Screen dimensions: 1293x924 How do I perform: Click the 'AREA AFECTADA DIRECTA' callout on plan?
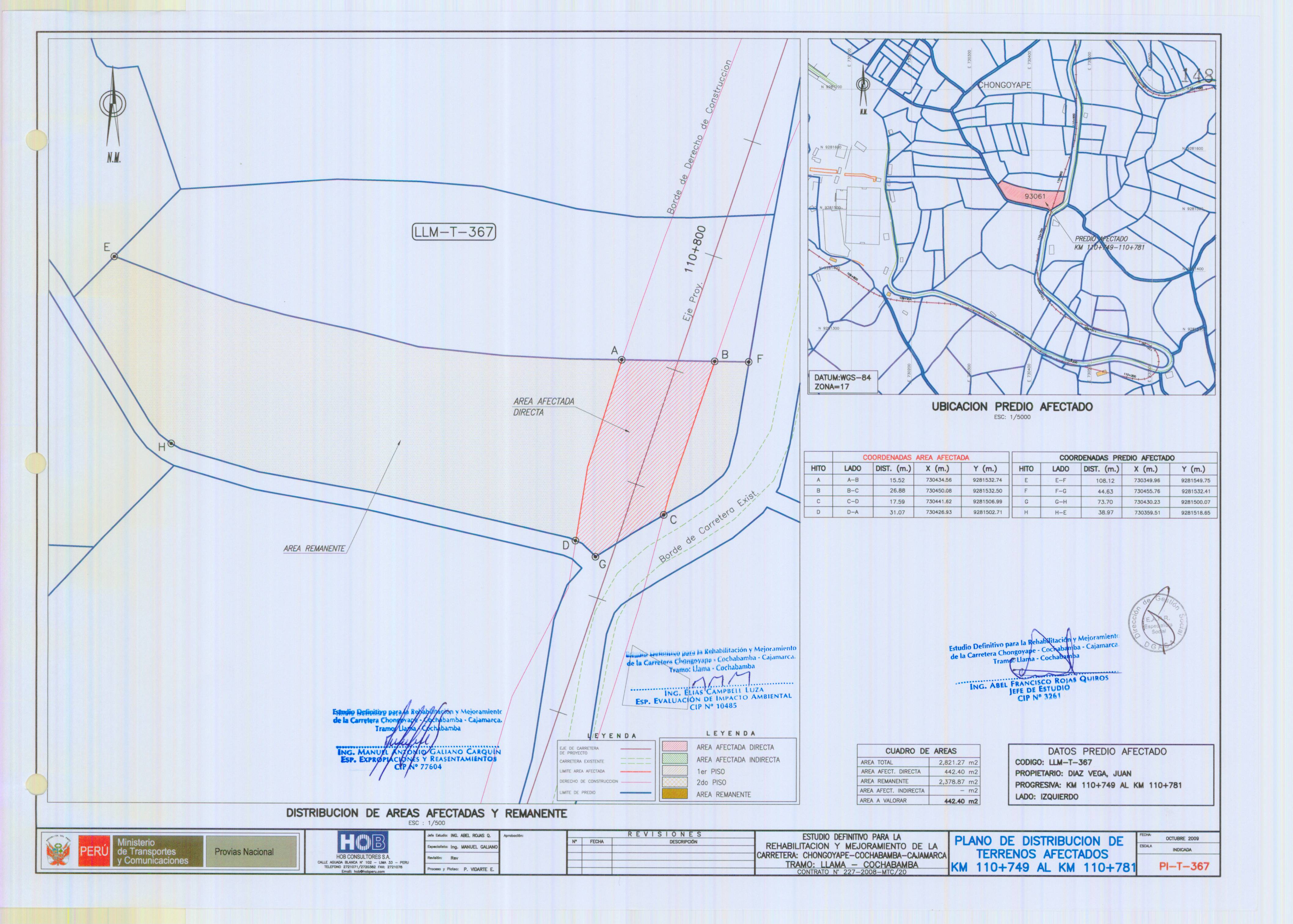[x=544, y=407]
